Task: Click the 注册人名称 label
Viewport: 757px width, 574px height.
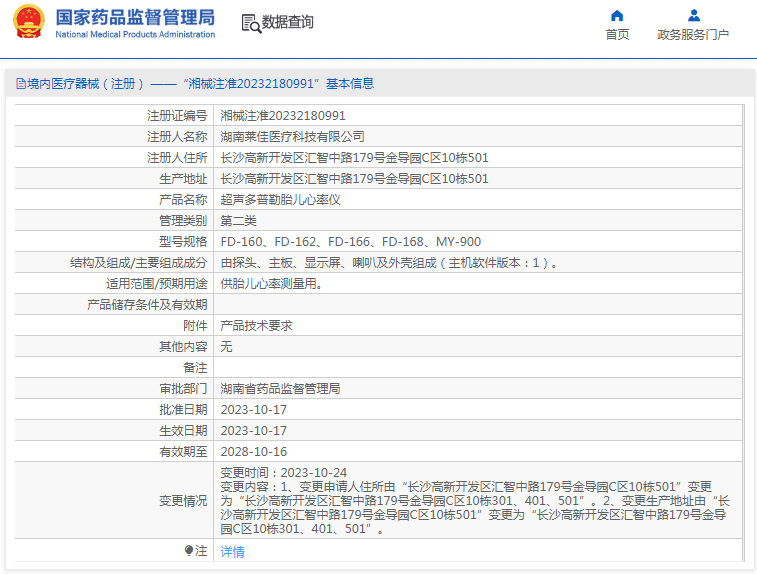Action: 177,137
